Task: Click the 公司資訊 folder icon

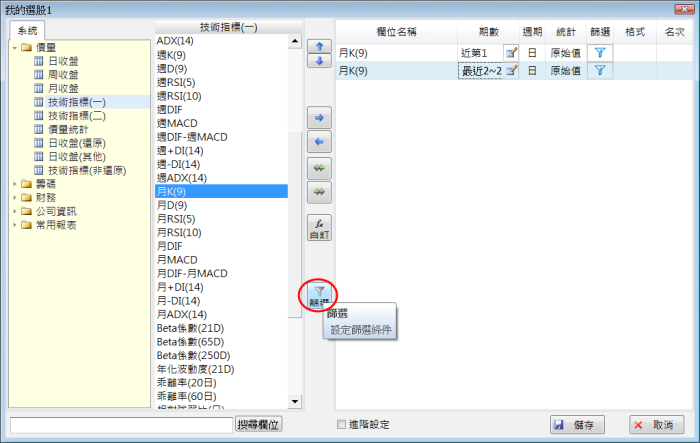Action: [27, 211]
